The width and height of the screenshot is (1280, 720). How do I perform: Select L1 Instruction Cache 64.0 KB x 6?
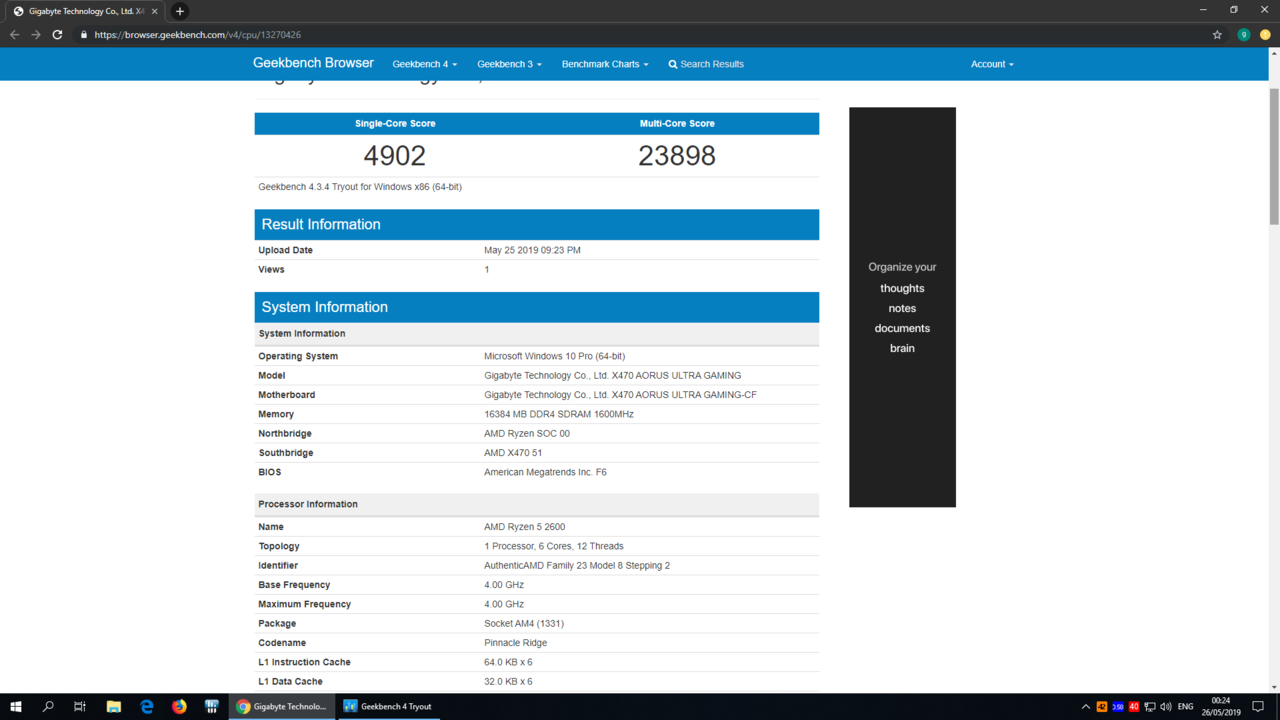[x=508, y=662]
